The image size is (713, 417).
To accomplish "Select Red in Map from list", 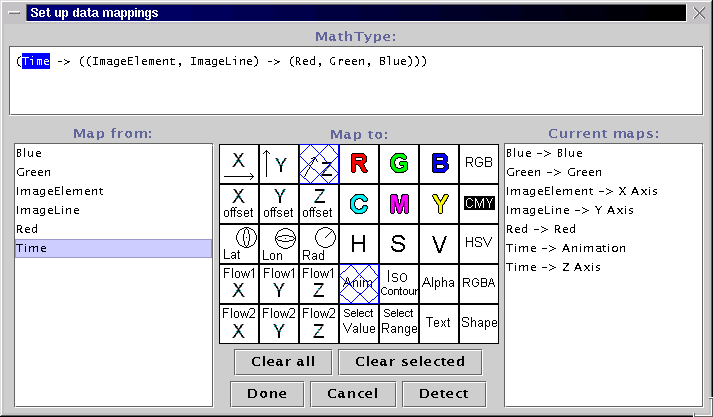I will [113, 230].
